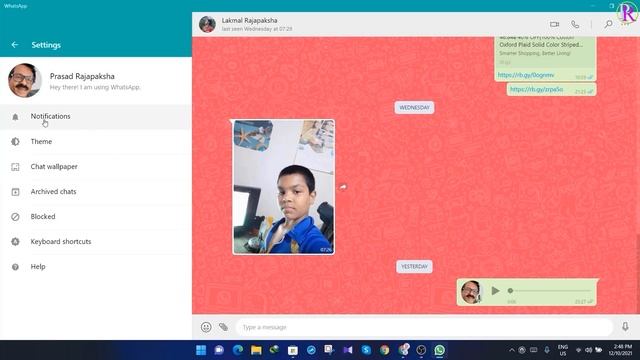Click the Archived chats box icon
The width and height of the screenshot is (640, 360).
click(x=15, y=192)
